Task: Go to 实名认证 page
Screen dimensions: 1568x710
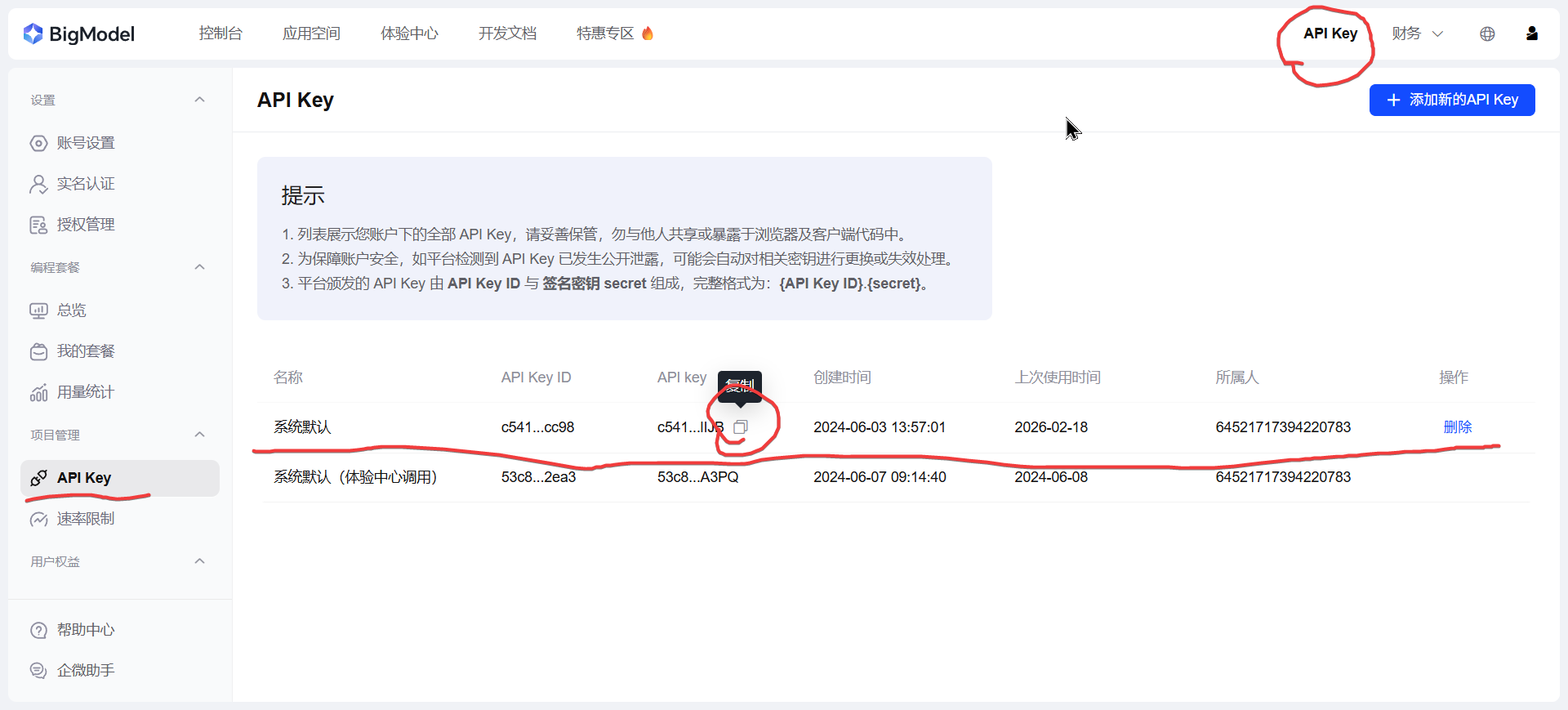Action: tap(85, 184)
